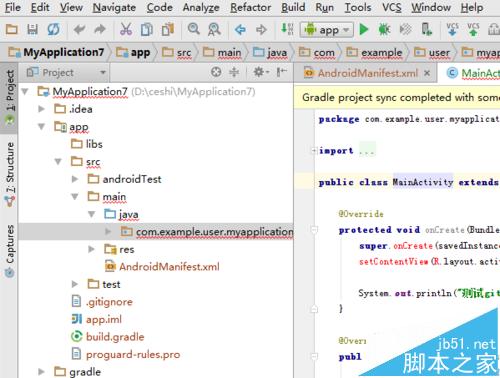Select app in the breadcrumb bar
Image resolution: width=500 pixels, height=378 pixels.
pos(133,52)
